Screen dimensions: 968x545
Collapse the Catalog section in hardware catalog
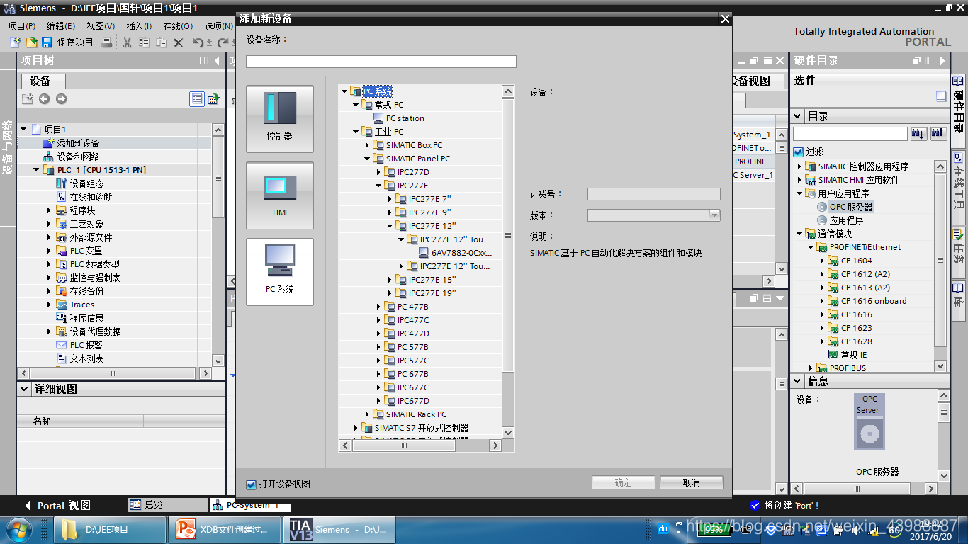pos(798,116)
